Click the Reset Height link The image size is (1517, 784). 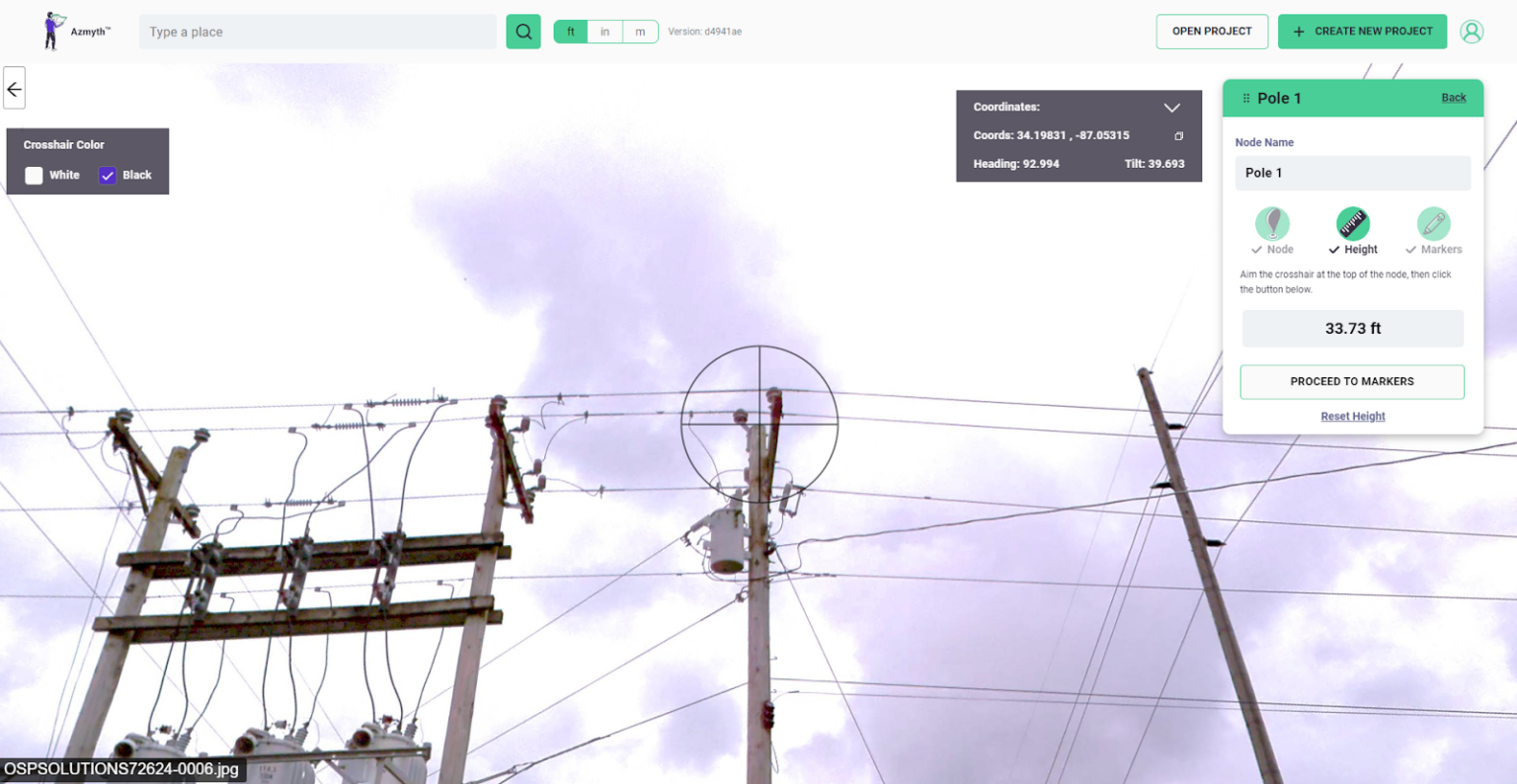(1352, 416)
